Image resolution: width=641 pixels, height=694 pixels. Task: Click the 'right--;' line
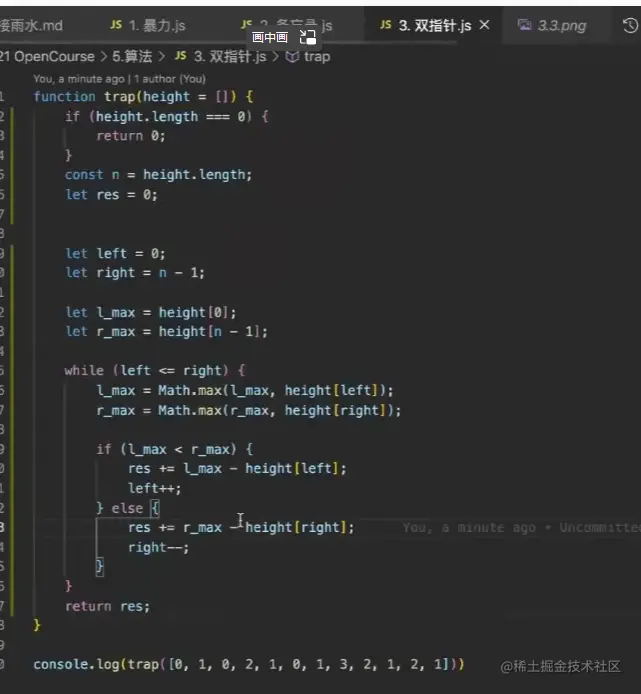point(158,547)
